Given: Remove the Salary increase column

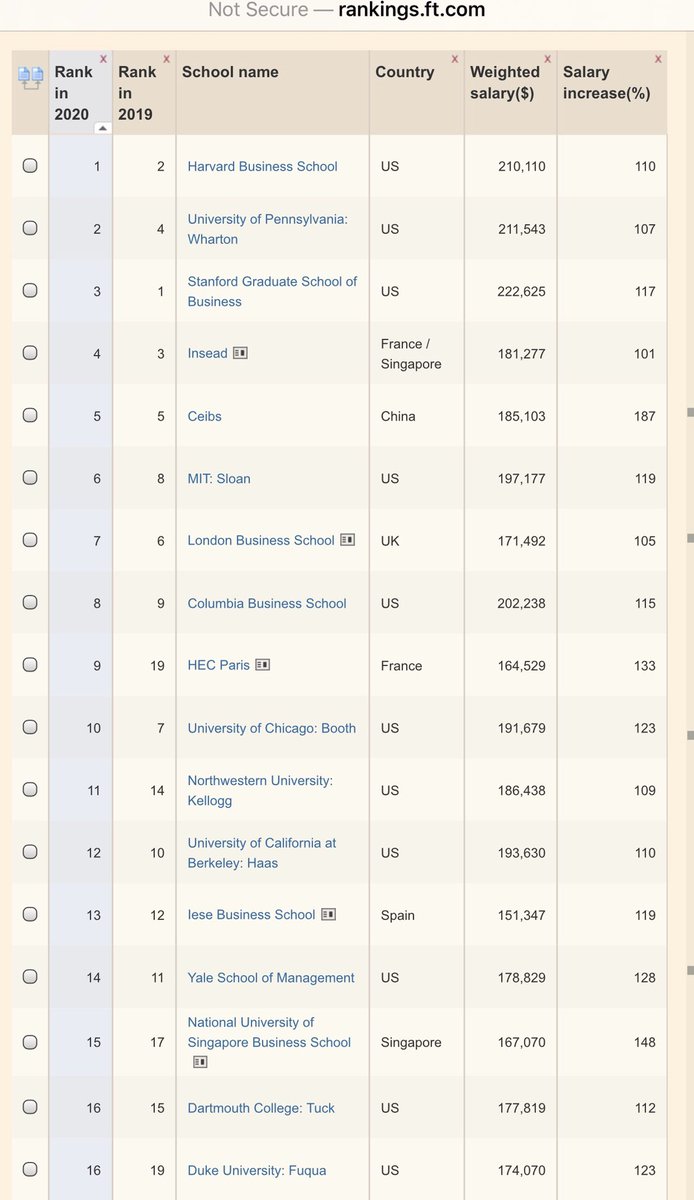Looking at the screenshot, I should pyautogui.click(x=658, y=59).
